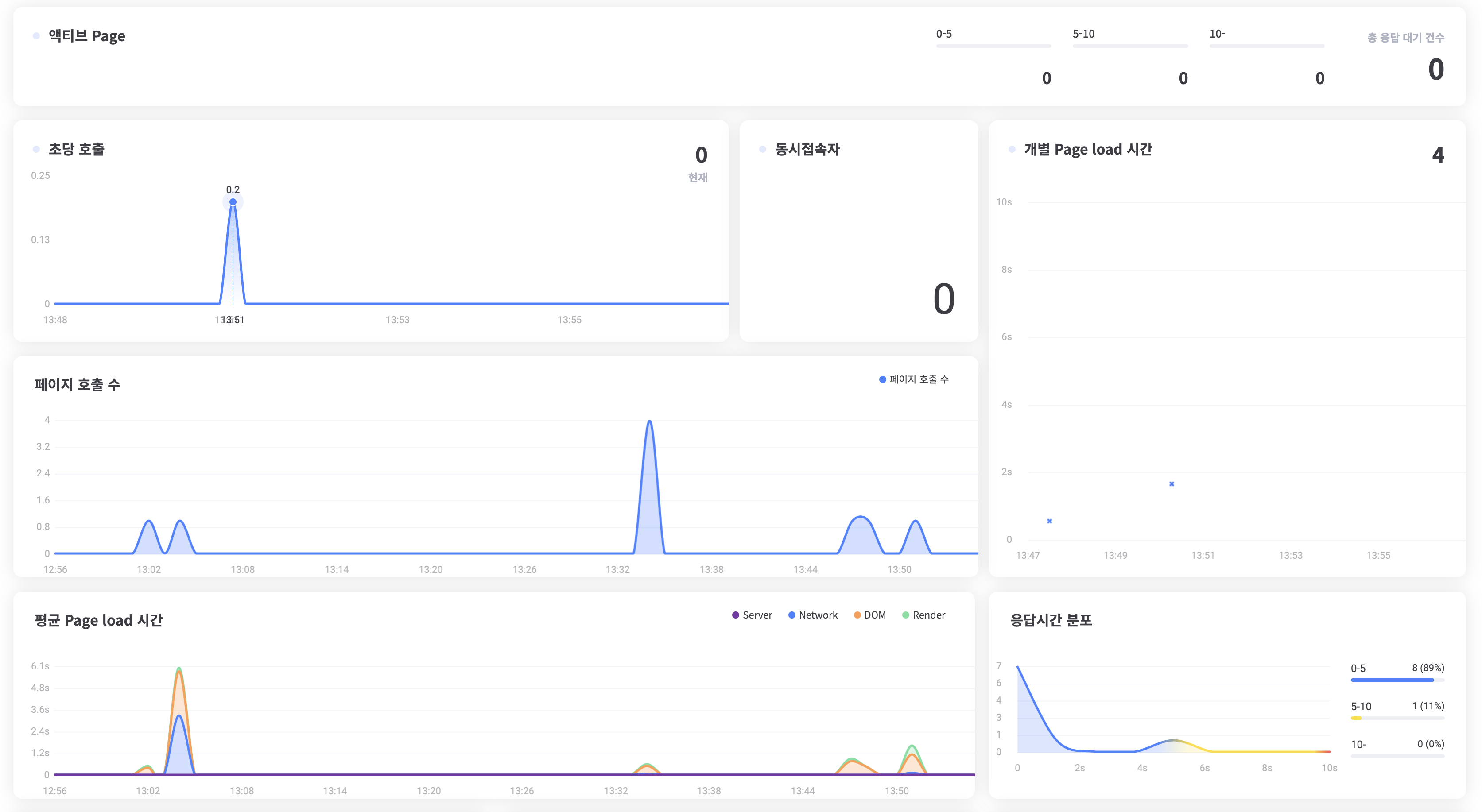Click info dot beside 개별 Page load 시간

tap(1011, 150)
